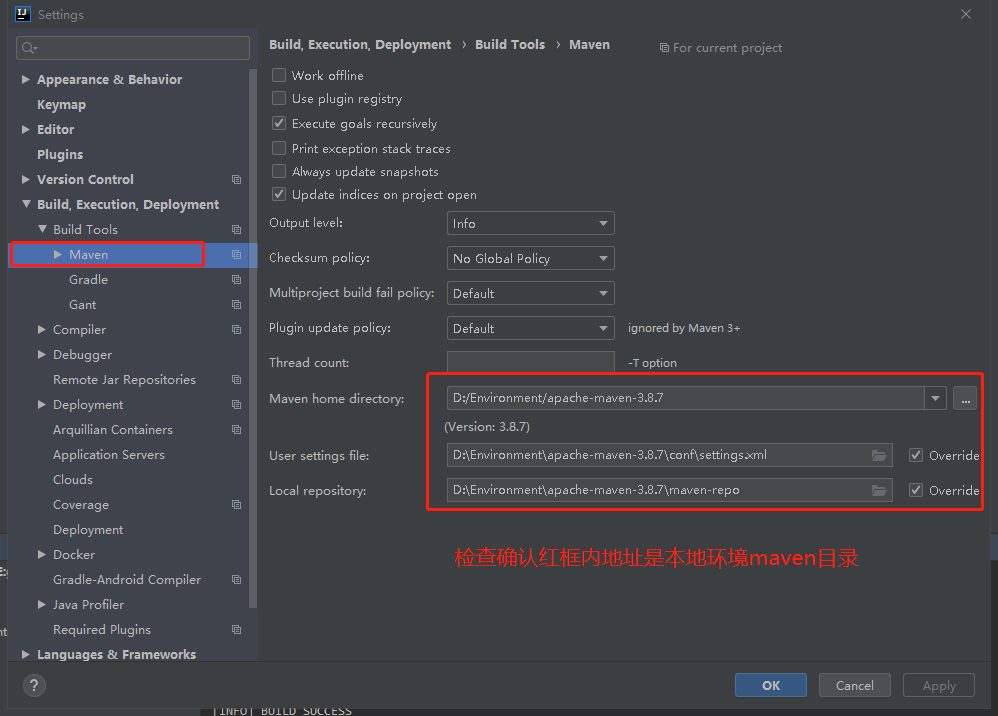Expand Languages & Frameworks node
This screenshot has width=998, height=716.
click(x=25, y=654)
